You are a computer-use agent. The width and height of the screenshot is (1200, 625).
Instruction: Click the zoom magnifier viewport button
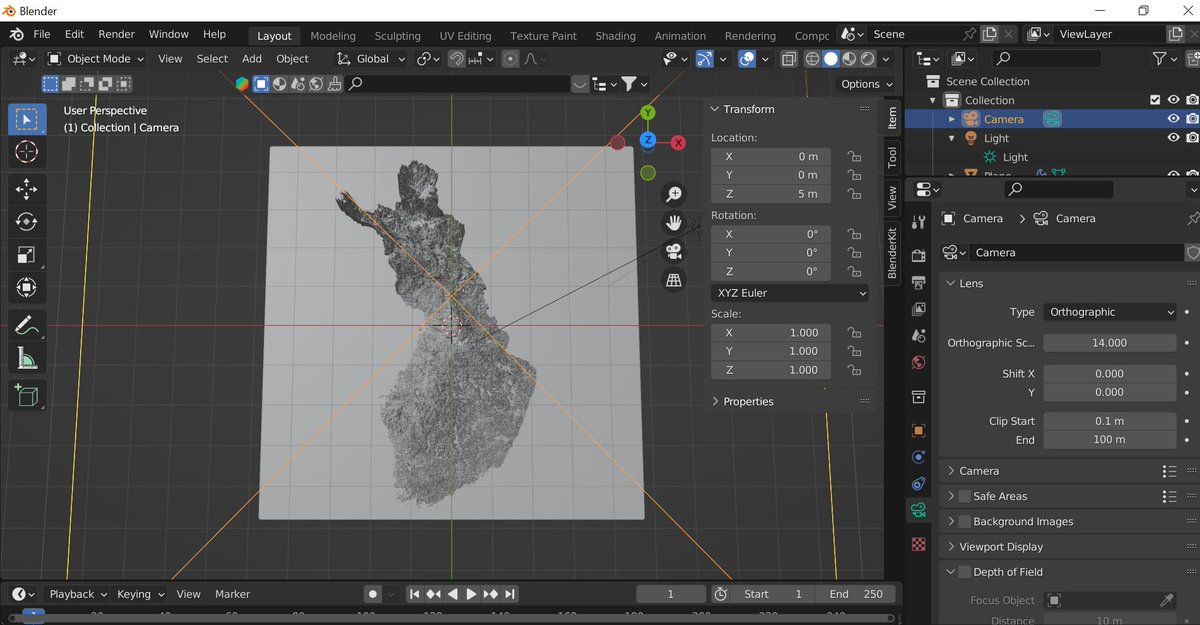click(674, 194)
